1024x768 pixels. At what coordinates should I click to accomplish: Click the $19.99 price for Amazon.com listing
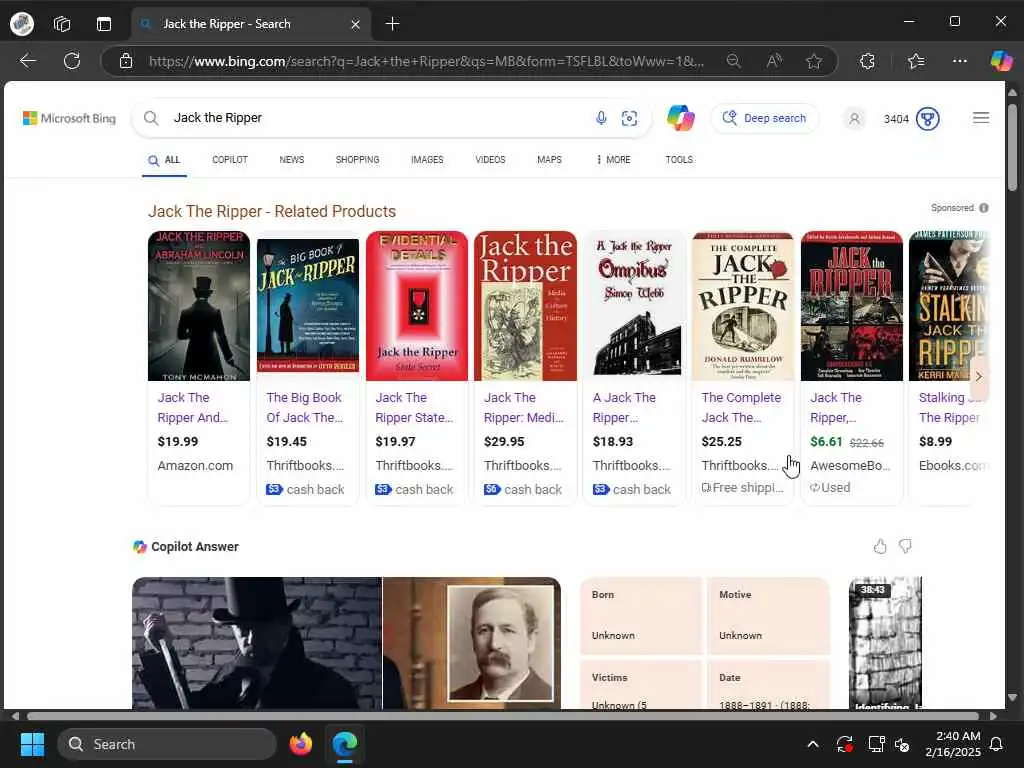(x=178, y=441)
